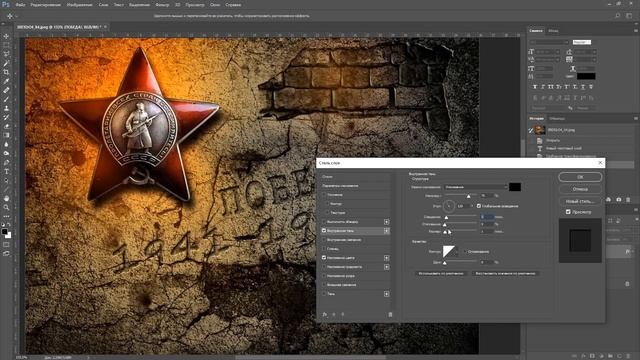Click the text color swatch in Character panel
The height and width of the screenshot is (360, 640).
(586, 76)
